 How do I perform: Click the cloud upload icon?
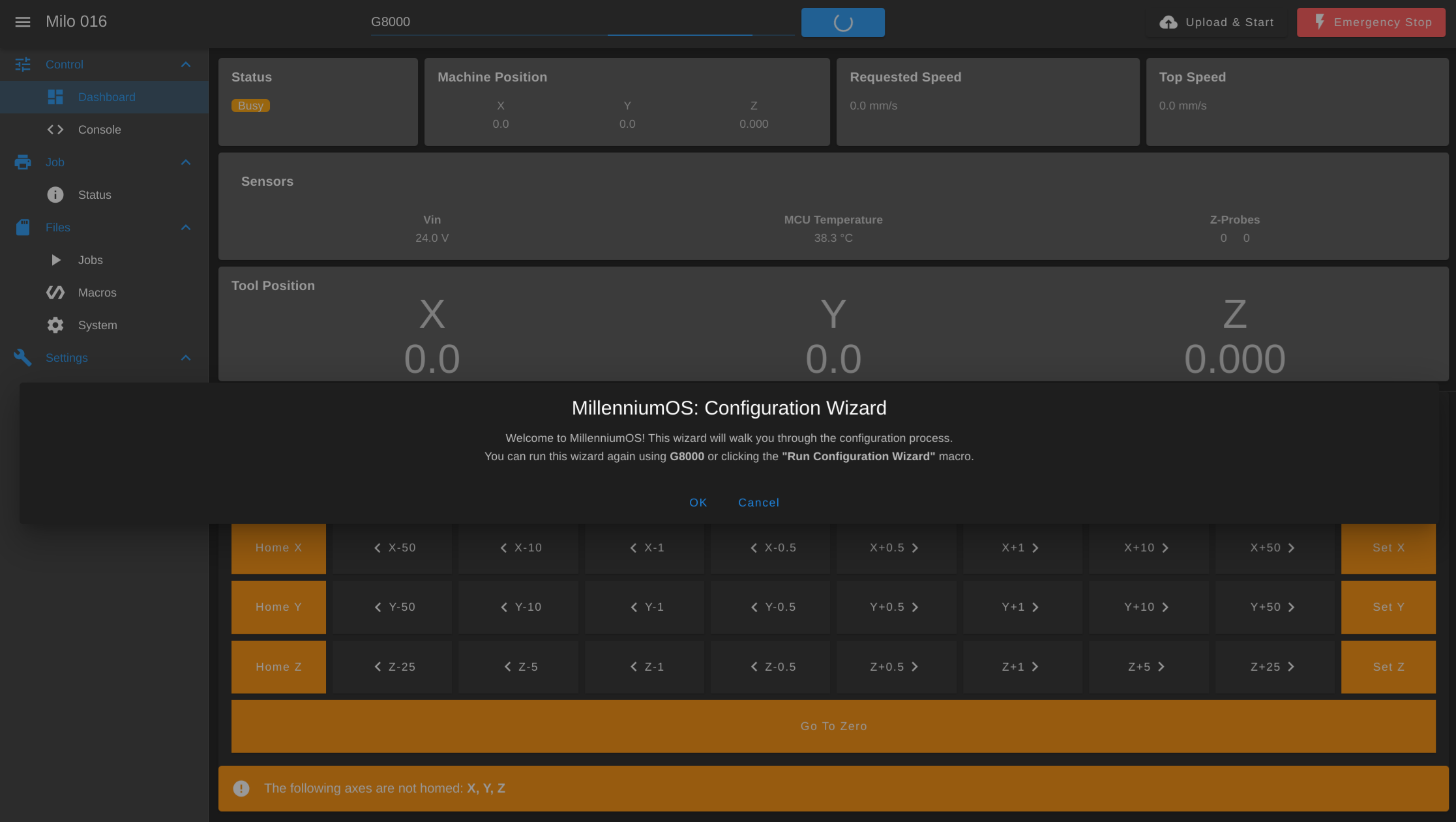coord(1168,22)
